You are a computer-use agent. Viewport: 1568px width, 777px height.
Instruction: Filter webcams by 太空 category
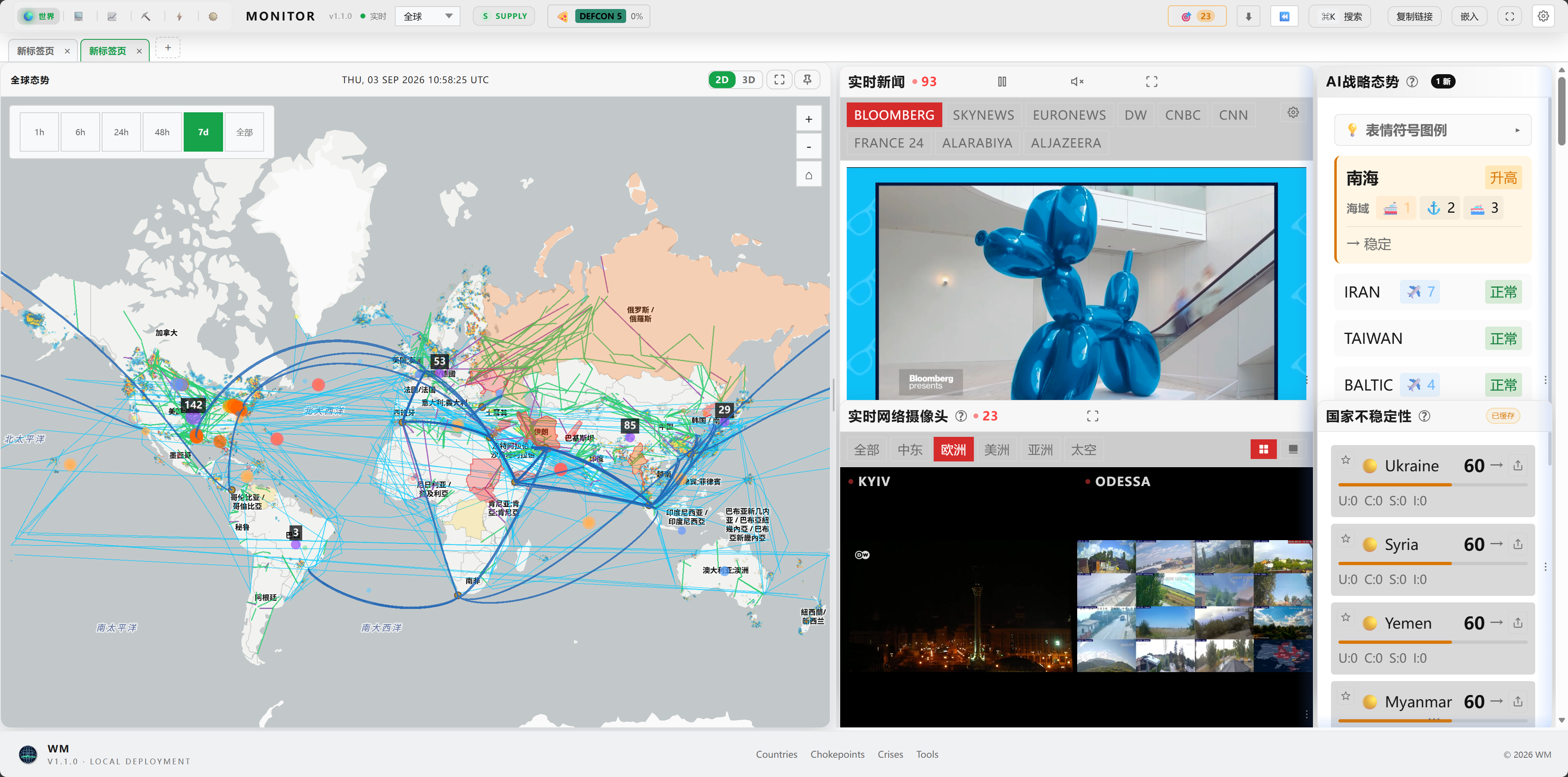[x=1083, y=450]
